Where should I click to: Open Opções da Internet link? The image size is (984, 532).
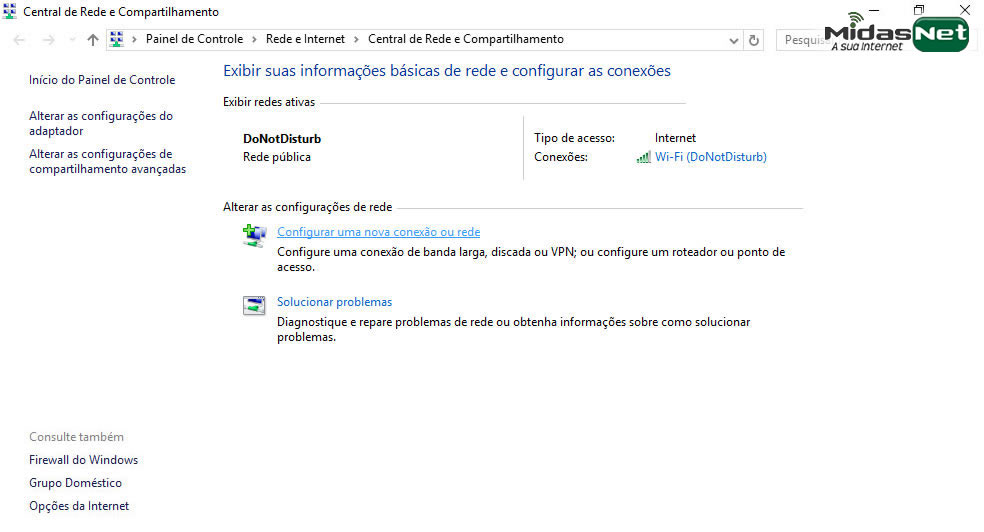click(x=79, y=506)
